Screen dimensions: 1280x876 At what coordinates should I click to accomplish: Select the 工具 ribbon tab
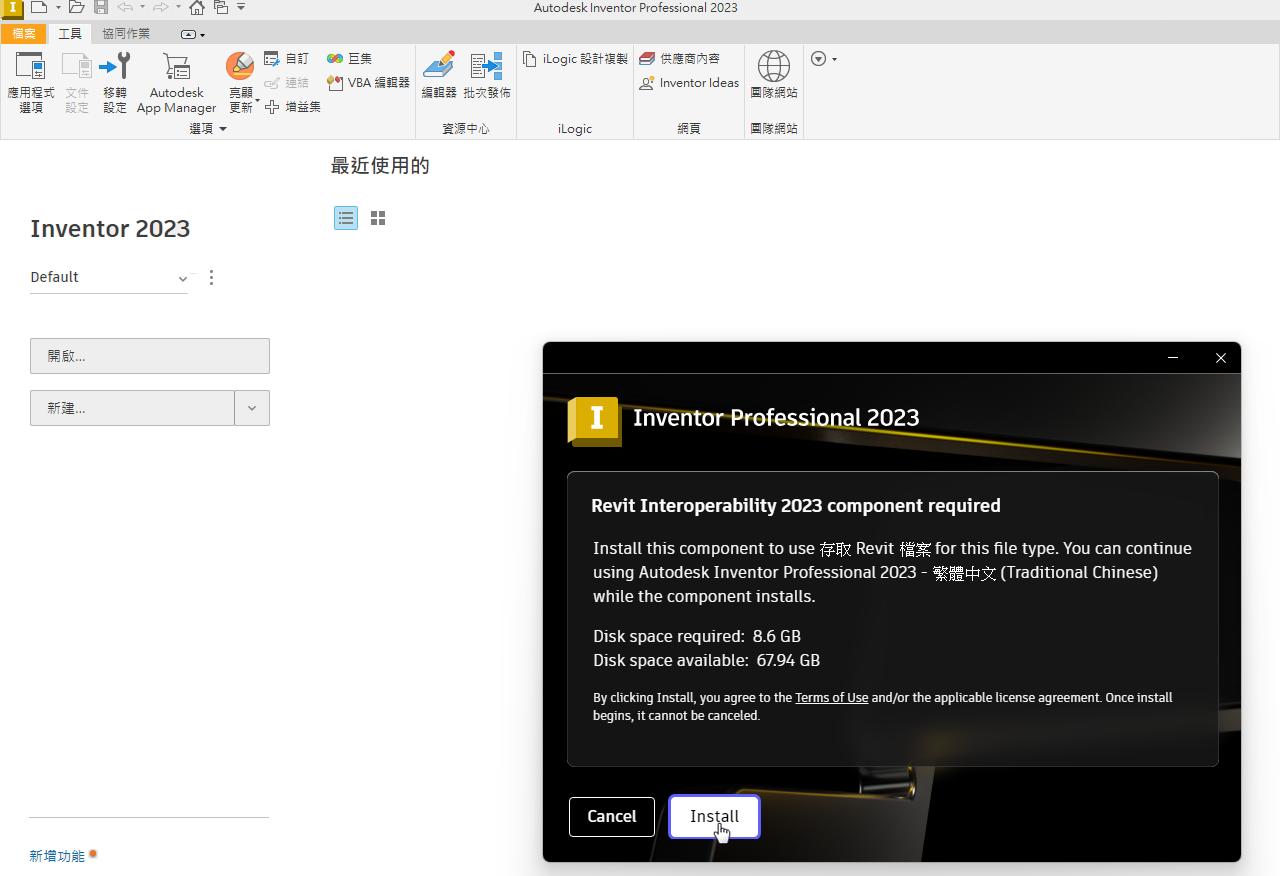tap(70, 34)
